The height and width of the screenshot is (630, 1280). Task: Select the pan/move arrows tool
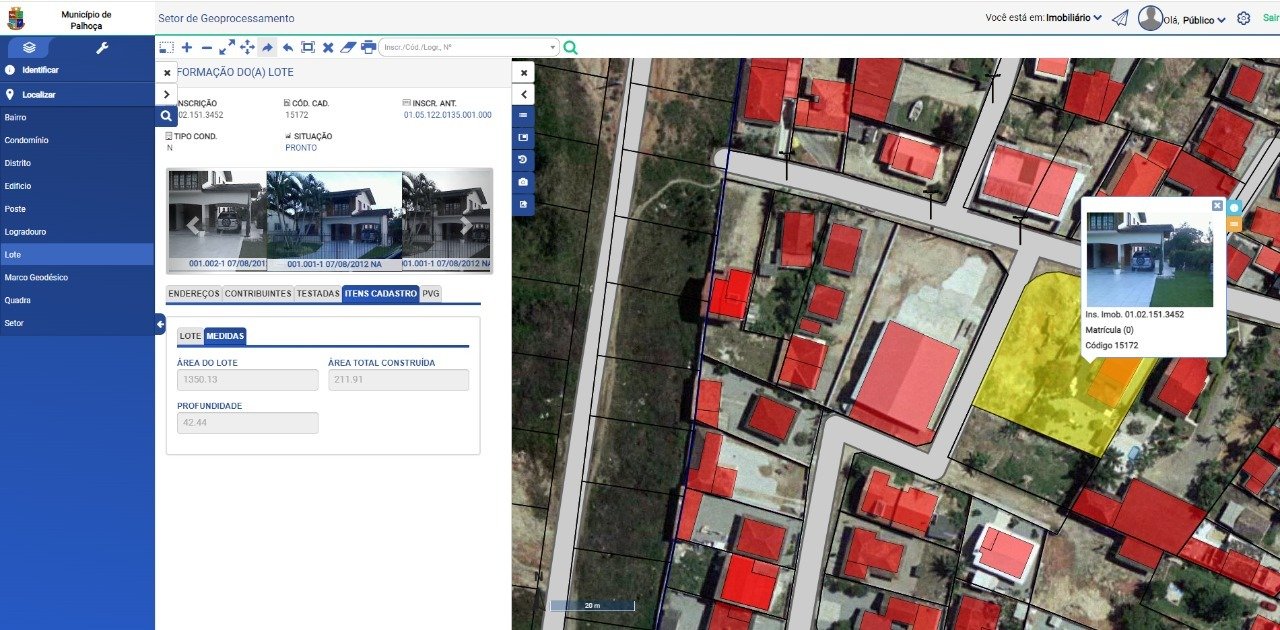coord(247,47)
